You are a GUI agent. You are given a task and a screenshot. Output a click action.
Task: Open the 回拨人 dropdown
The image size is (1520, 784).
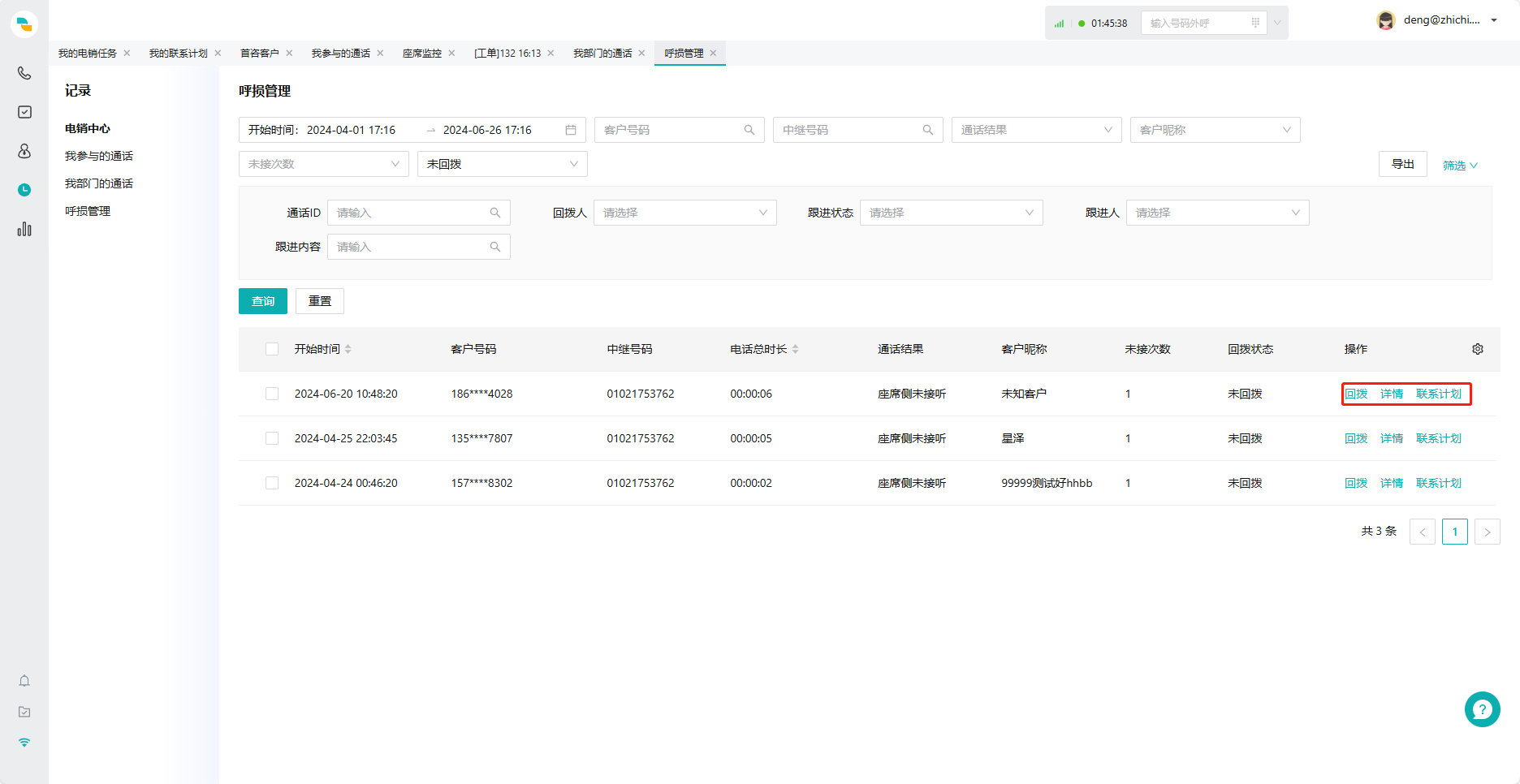pos(685,213)
